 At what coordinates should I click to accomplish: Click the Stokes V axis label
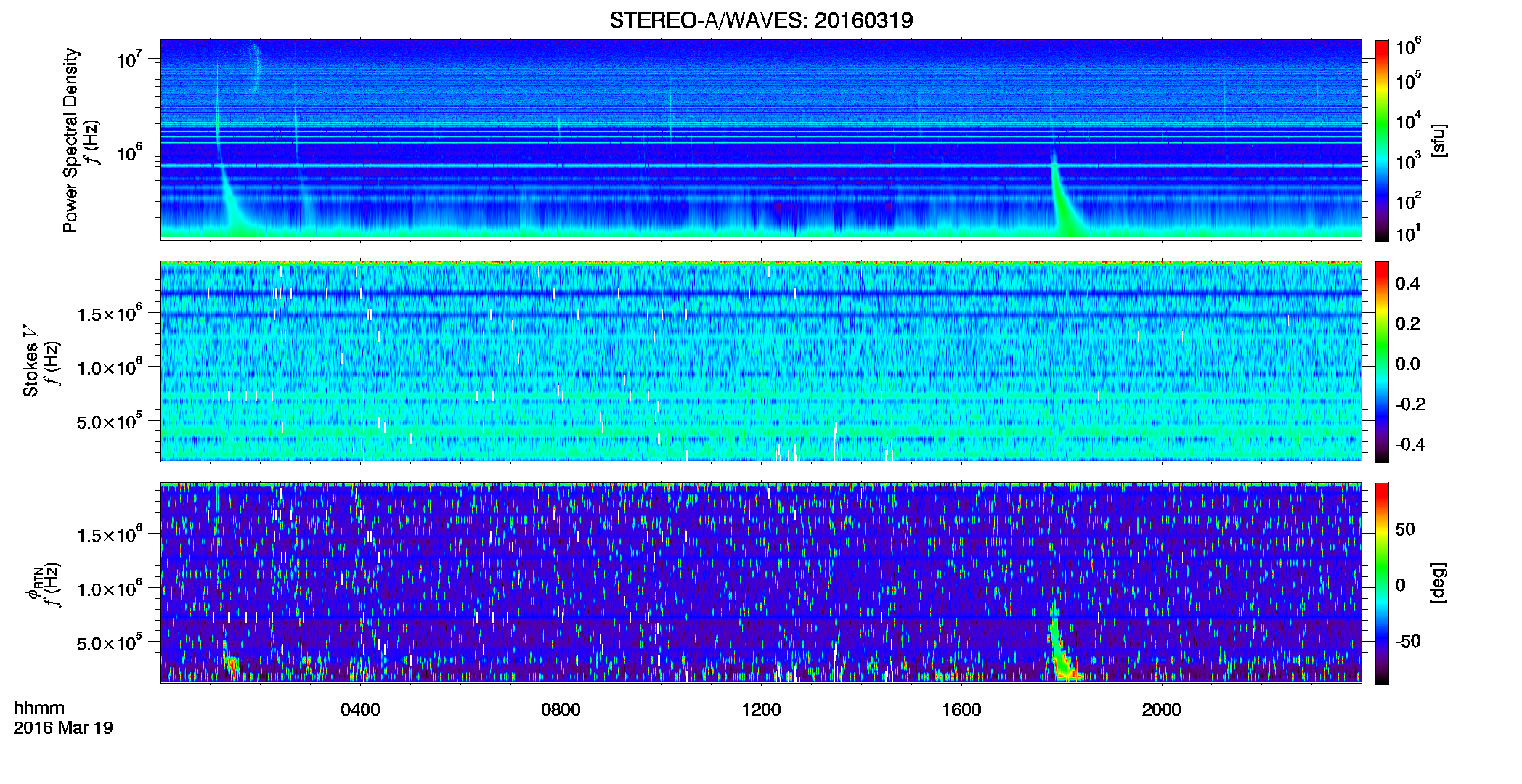30,361
